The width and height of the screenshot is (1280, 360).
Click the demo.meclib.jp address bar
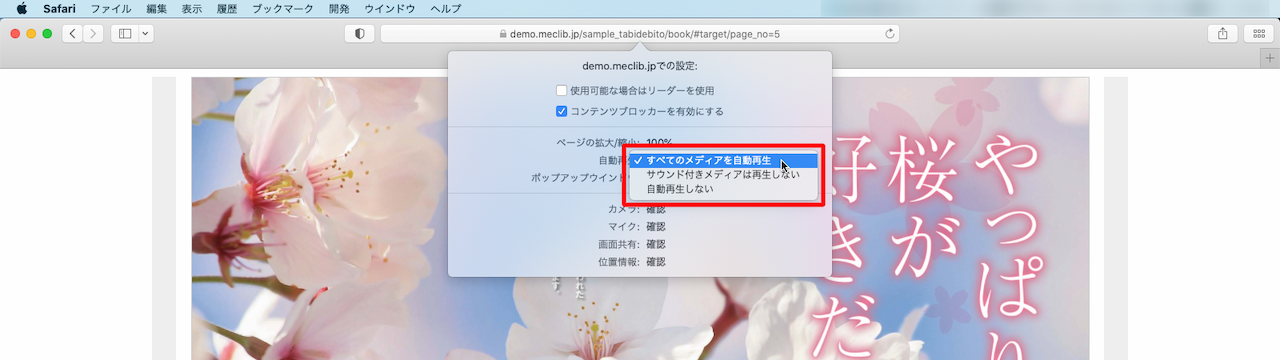tap(639, 34)
